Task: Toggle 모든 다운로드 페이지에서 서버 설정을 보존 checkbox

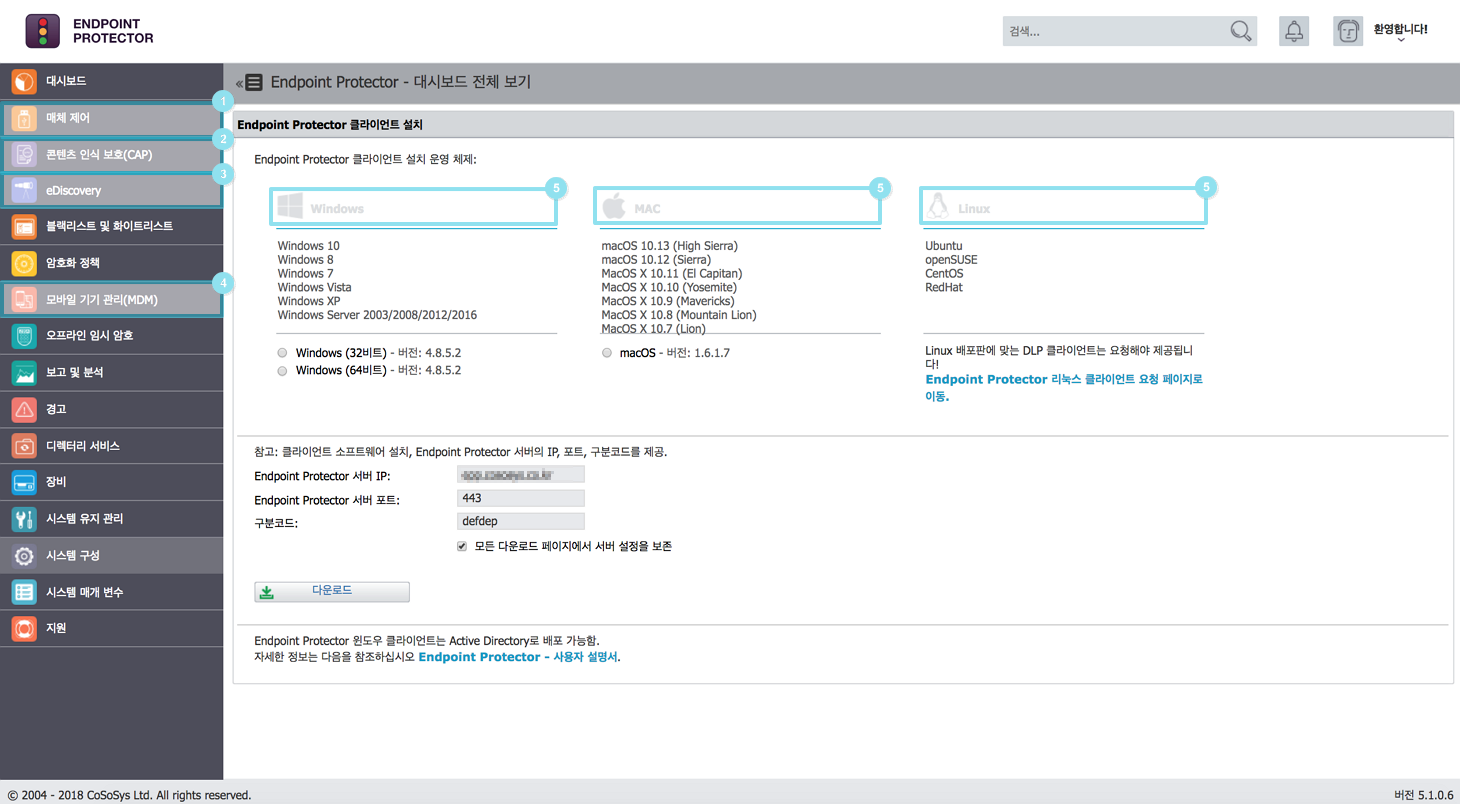Action: point(462,546)
